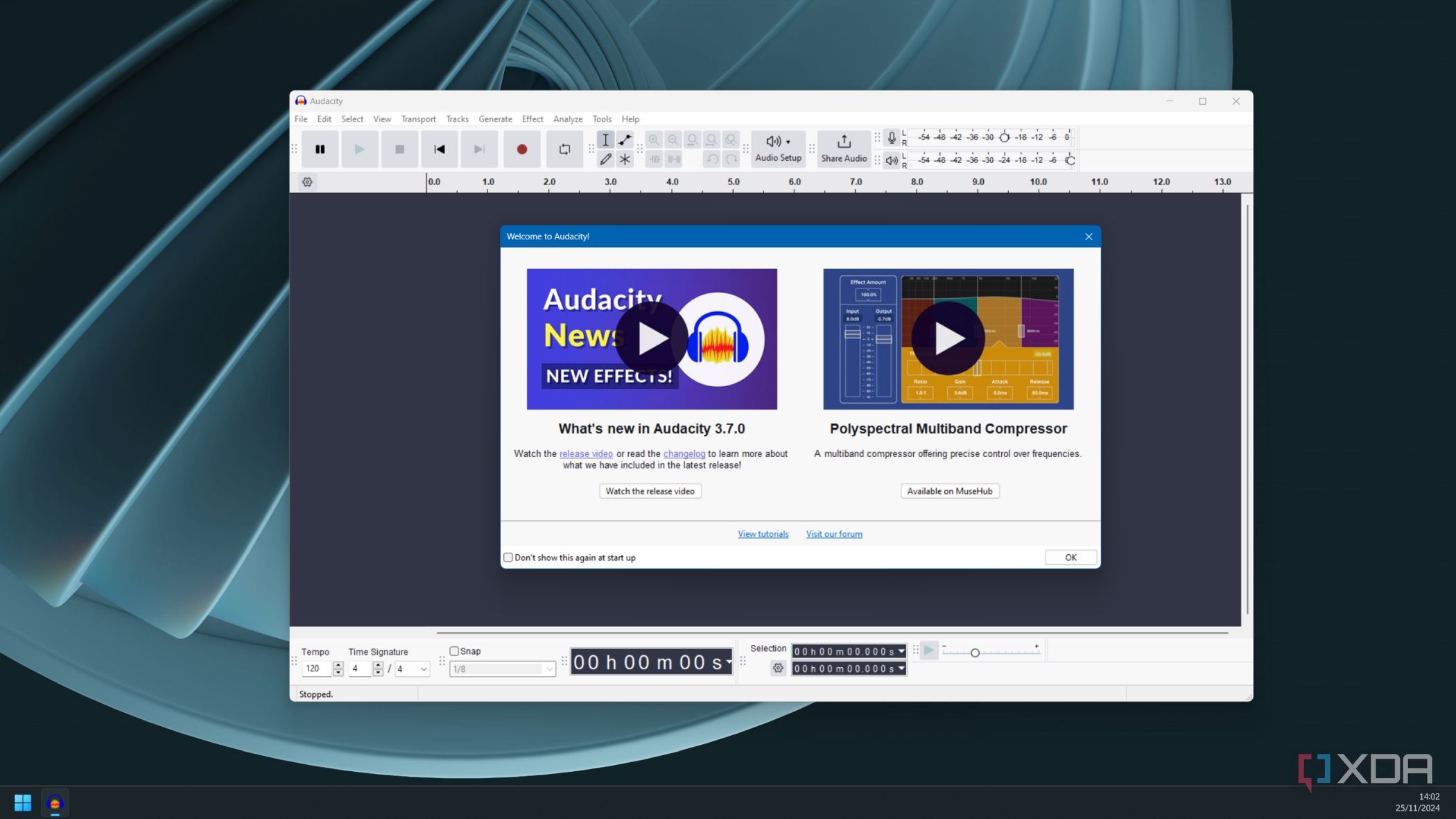
Task: Open selection end time format dropdown
Action: 901,669
